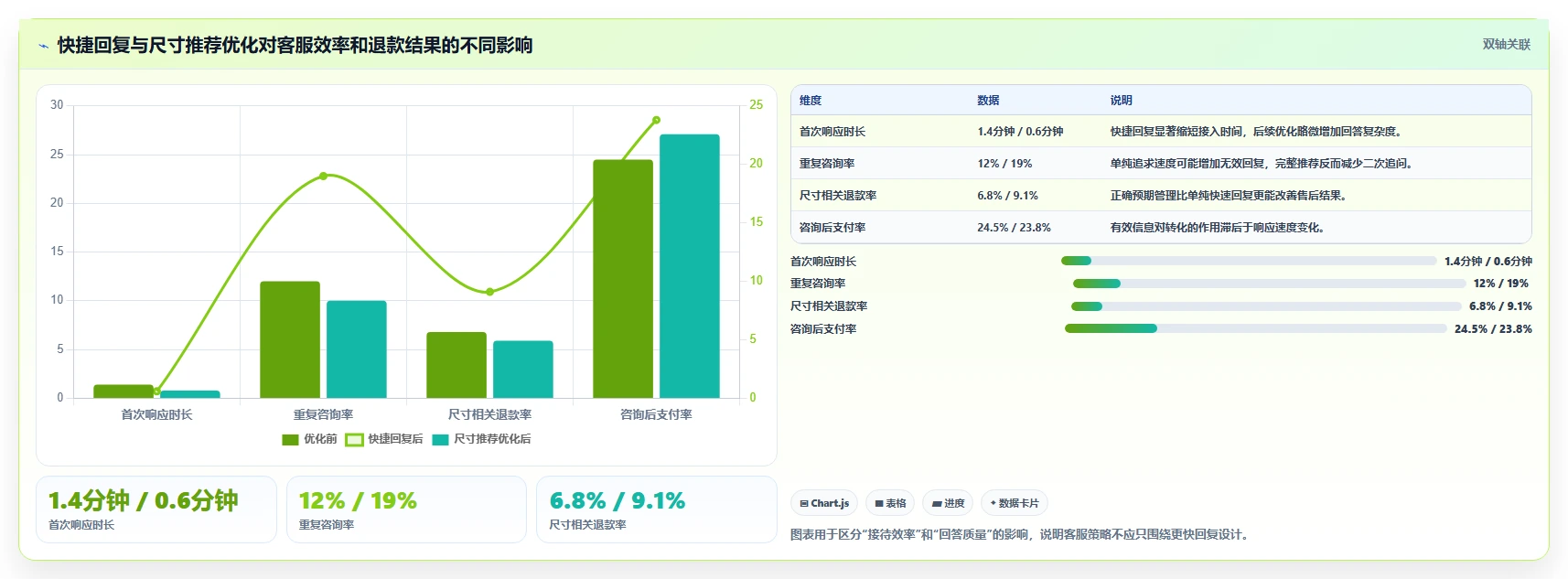Click the line point above 重复咨询率

323,176
